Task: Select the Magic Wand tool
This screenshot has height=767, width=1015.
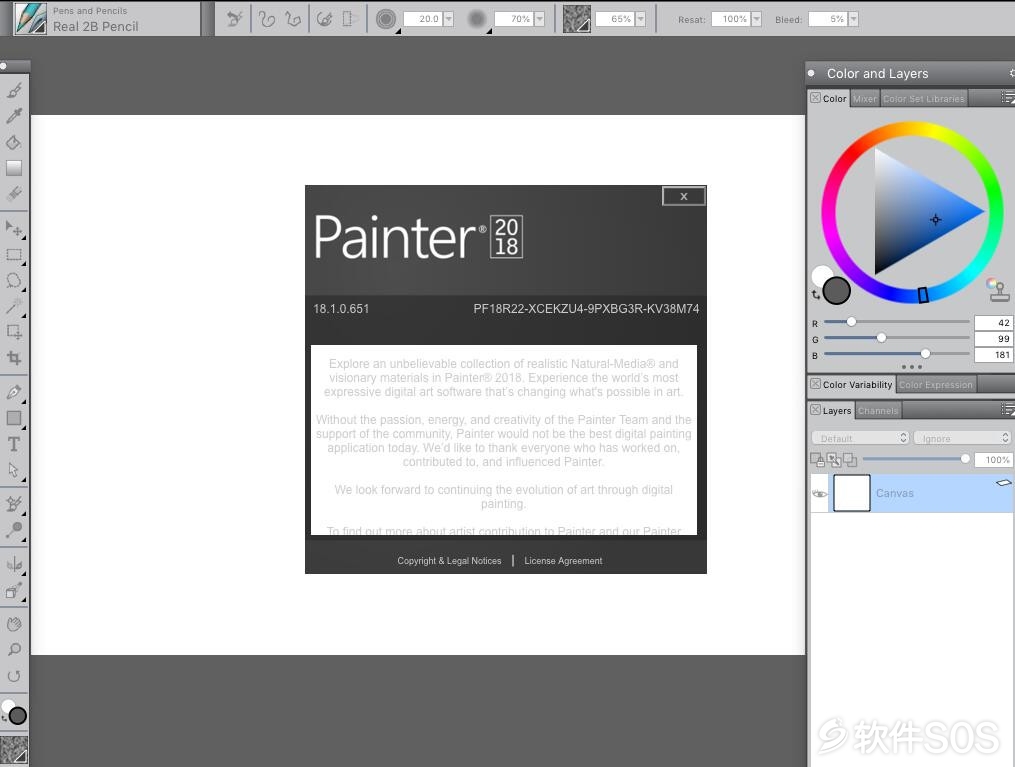Action: (14, 306)
